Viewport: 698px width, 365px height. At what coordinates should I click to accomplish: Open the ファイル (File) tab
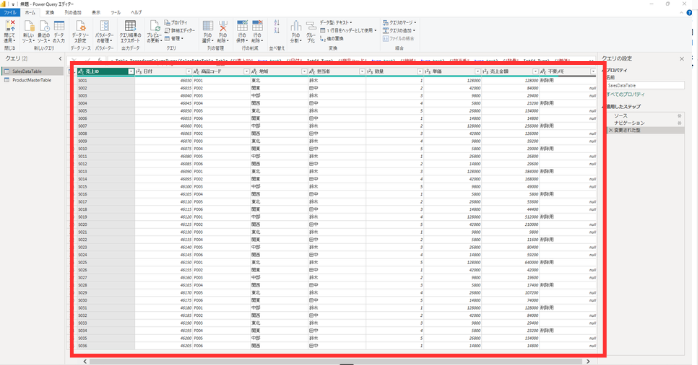tap(10, 12)
